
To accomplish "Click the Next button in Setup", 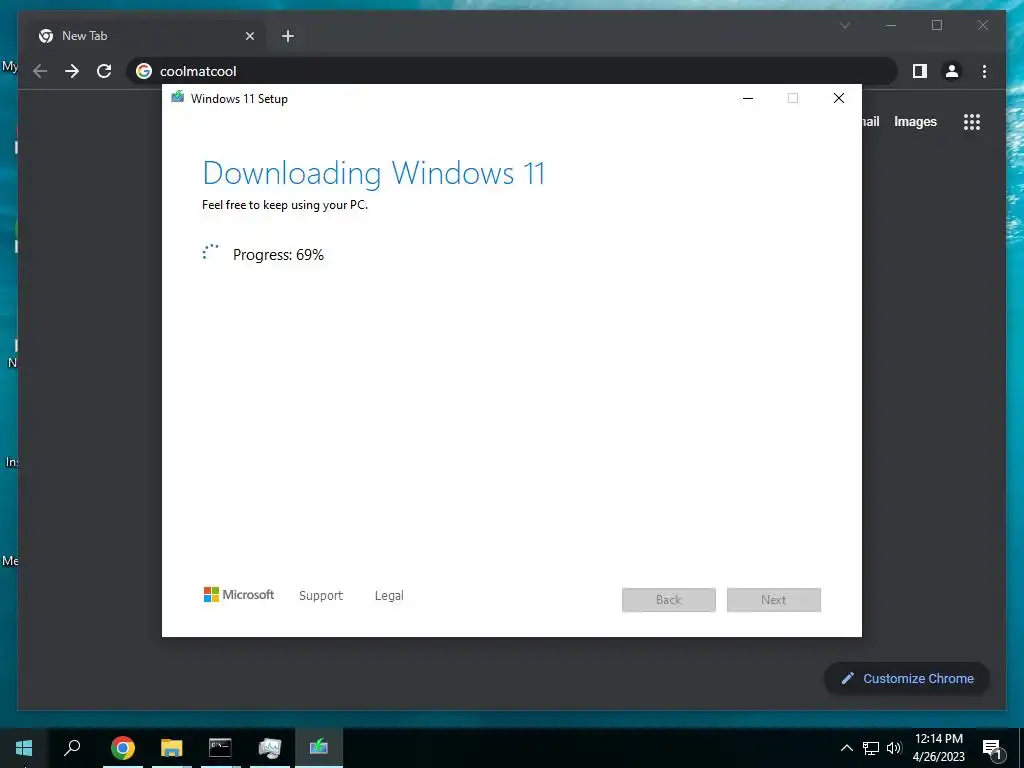I will [774, 600].
